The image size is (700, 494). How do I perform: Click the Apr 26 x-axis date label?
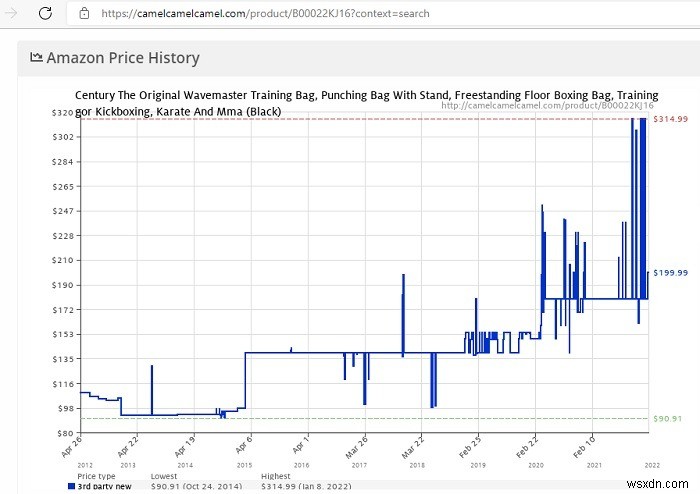(x=72, y=447)
